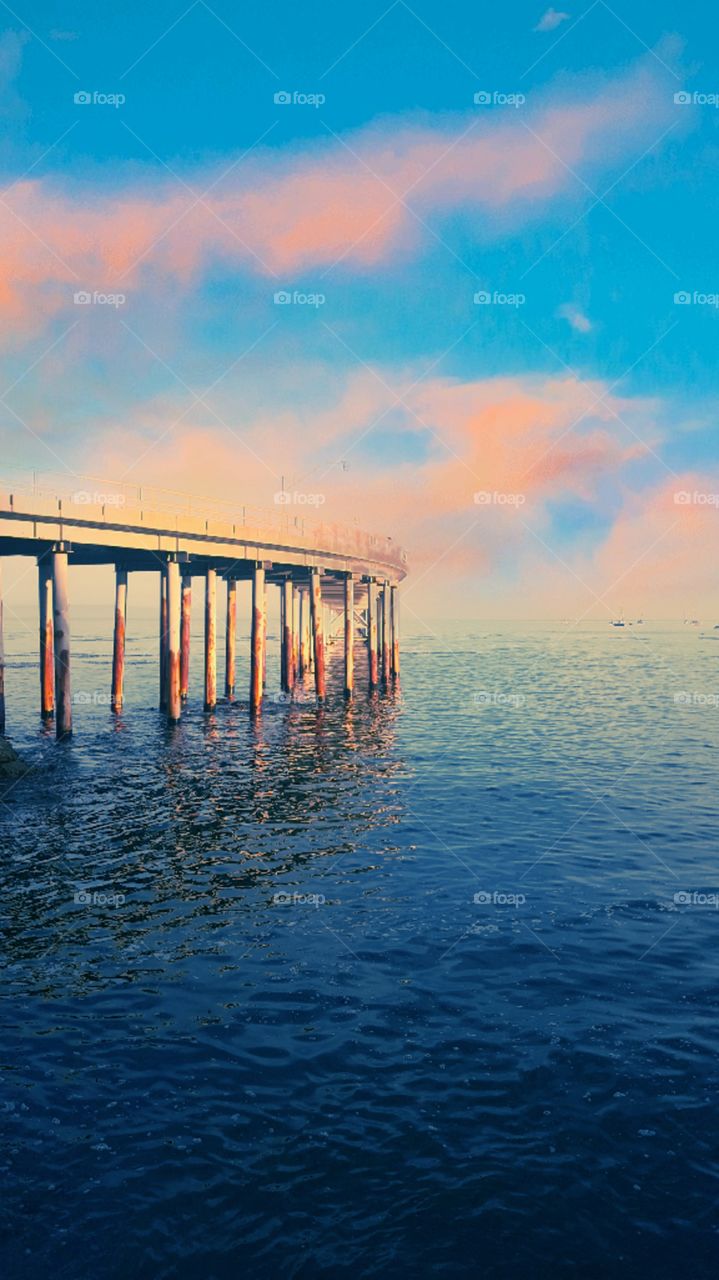Click the foap watermark in the top-left sky
The image size is (719, 1280).
click(x=99, y=99)
